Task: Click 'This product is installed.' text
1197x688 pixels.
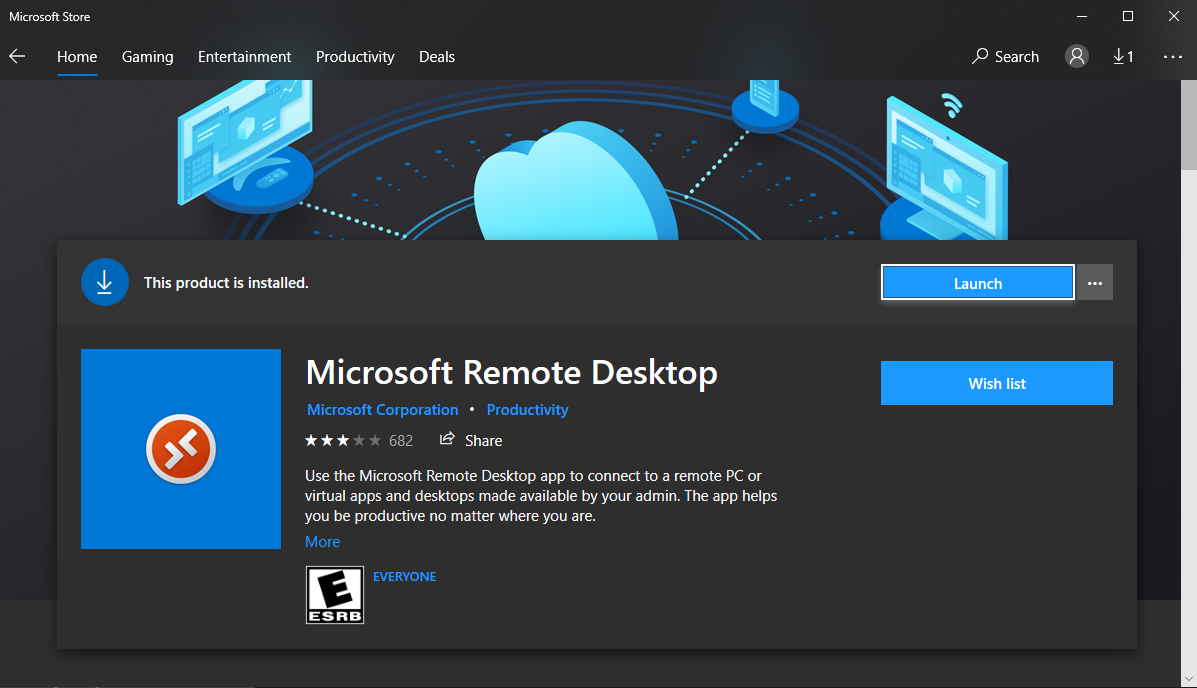Action: pyautogui.click(x=226, y=283)
